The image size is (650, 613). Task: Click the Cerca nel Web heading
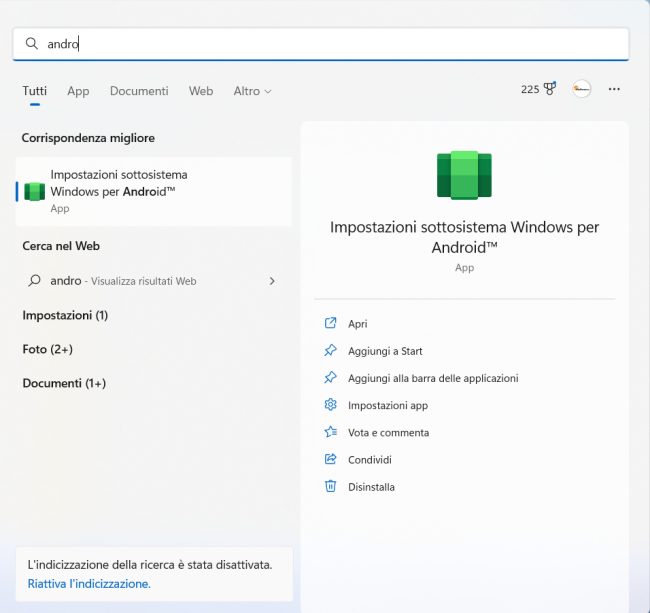61,246
